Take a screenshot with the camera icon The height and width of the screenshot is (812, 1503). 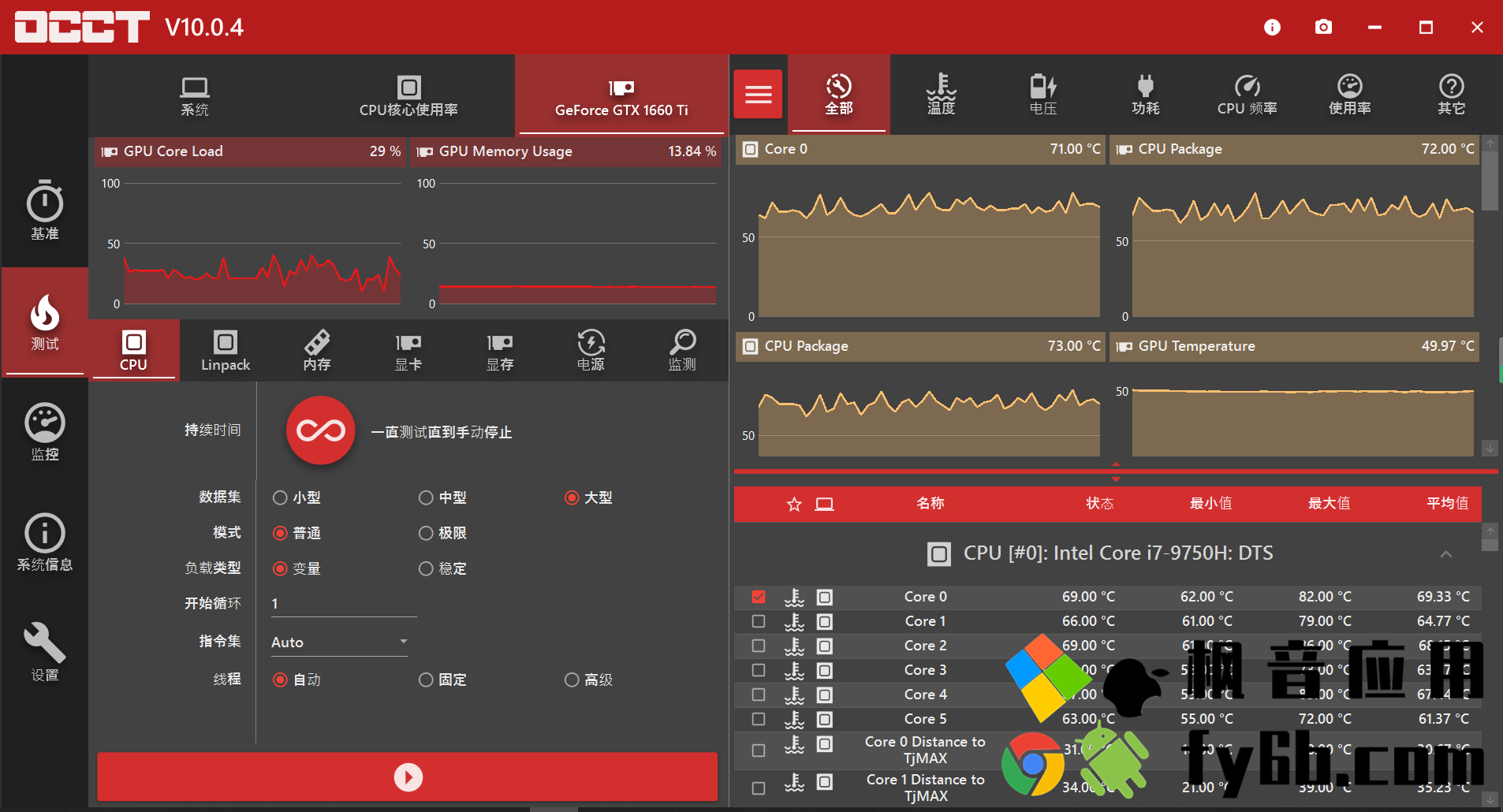pyautogui.click(x=1323, y=28)
